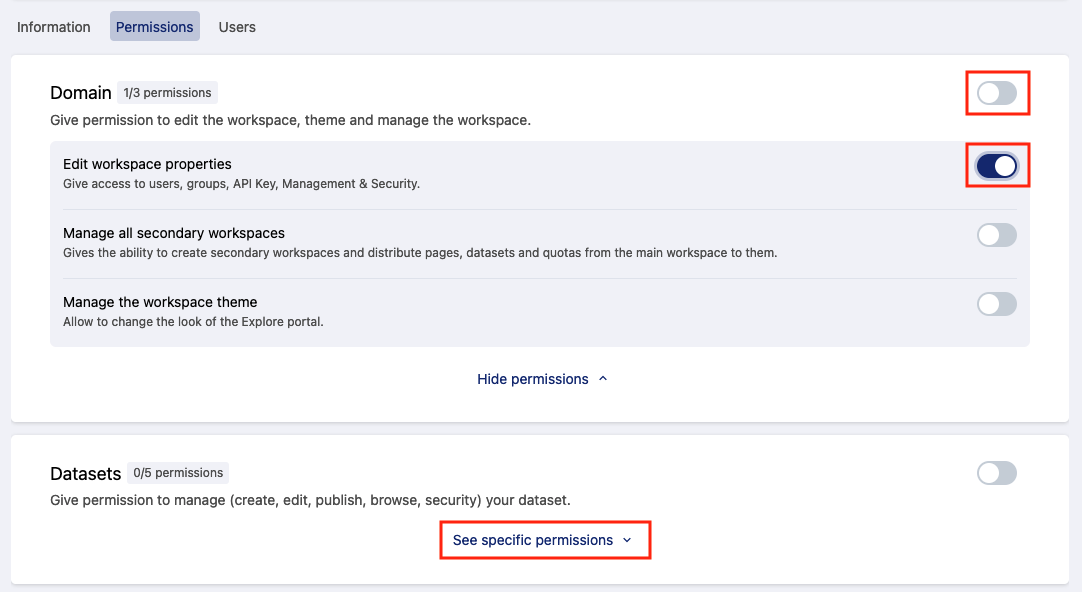The width and height of the screenshot is (1082, 592).
Task: Toggle on all Datasets permissions
Action: pos(996,473)
